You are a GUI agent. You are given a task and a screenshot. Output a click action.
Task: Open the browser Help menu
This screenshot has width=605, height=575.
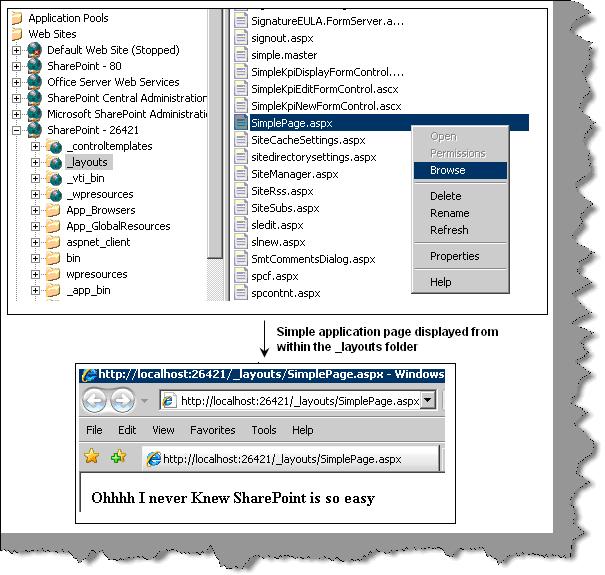tap(302, 430)
